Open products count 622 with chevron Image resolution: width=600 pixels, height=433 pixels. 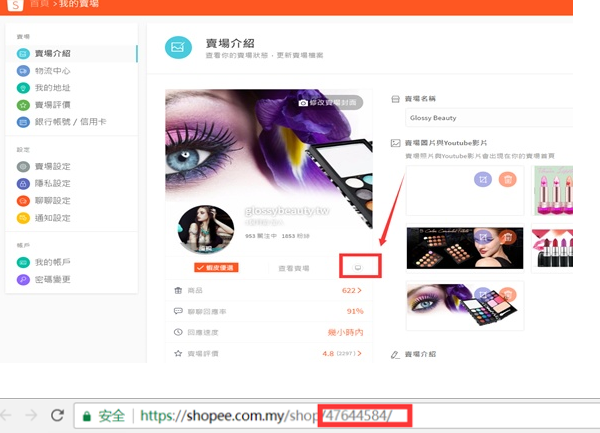(352, 291)
